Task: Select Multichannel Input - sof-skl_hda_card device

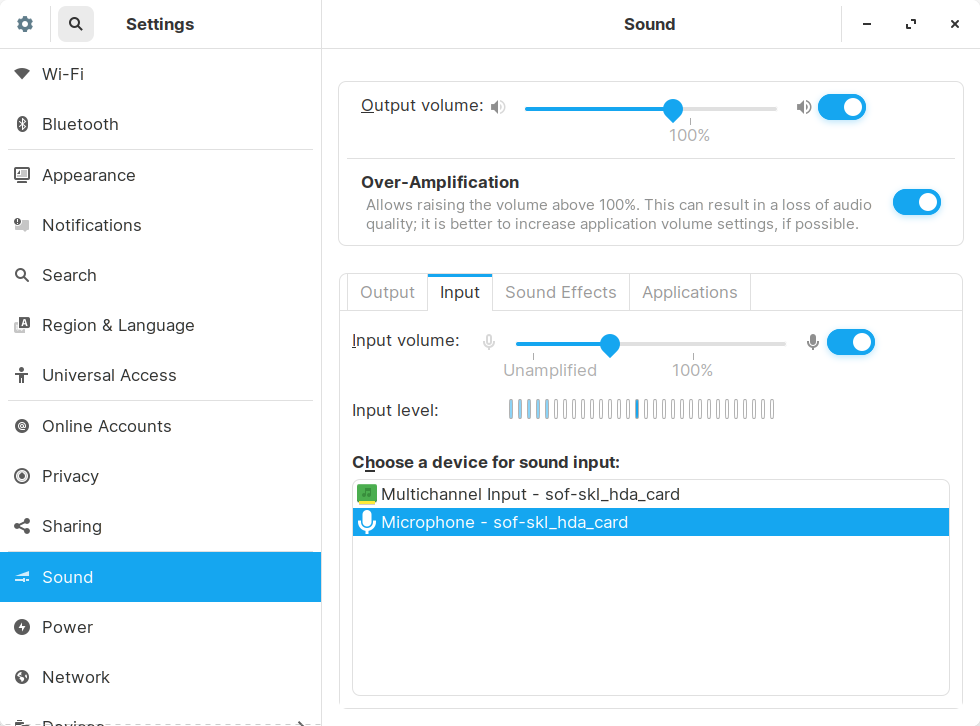Action: tap(530, 494)
